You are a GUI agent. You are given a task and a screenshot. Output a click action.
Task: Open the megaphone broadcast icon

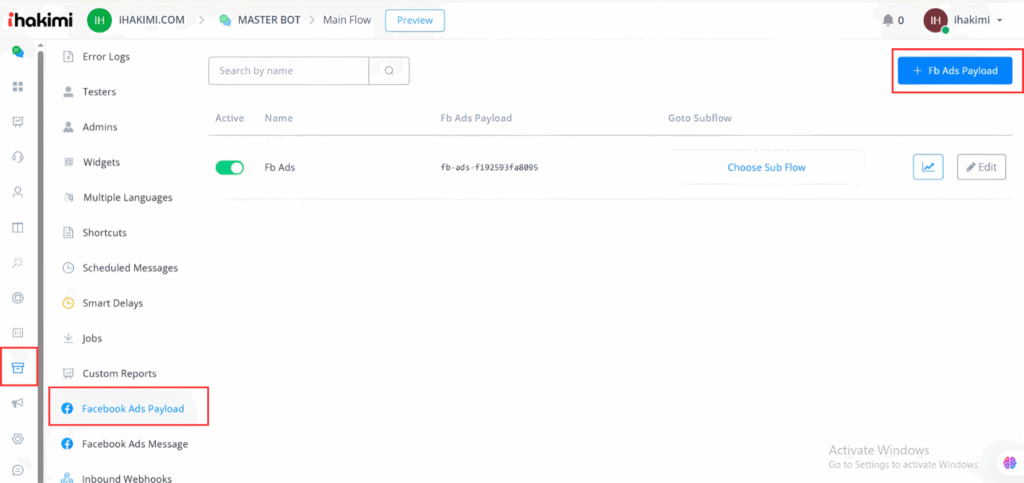pyautogui.click(x=17, y=403)
